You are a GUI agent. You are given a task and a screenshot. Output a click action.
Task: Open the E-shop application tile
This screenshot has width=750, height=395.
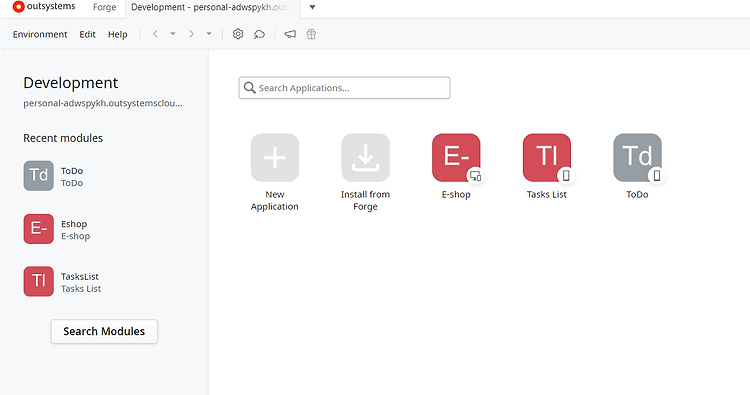coord(456,157)
